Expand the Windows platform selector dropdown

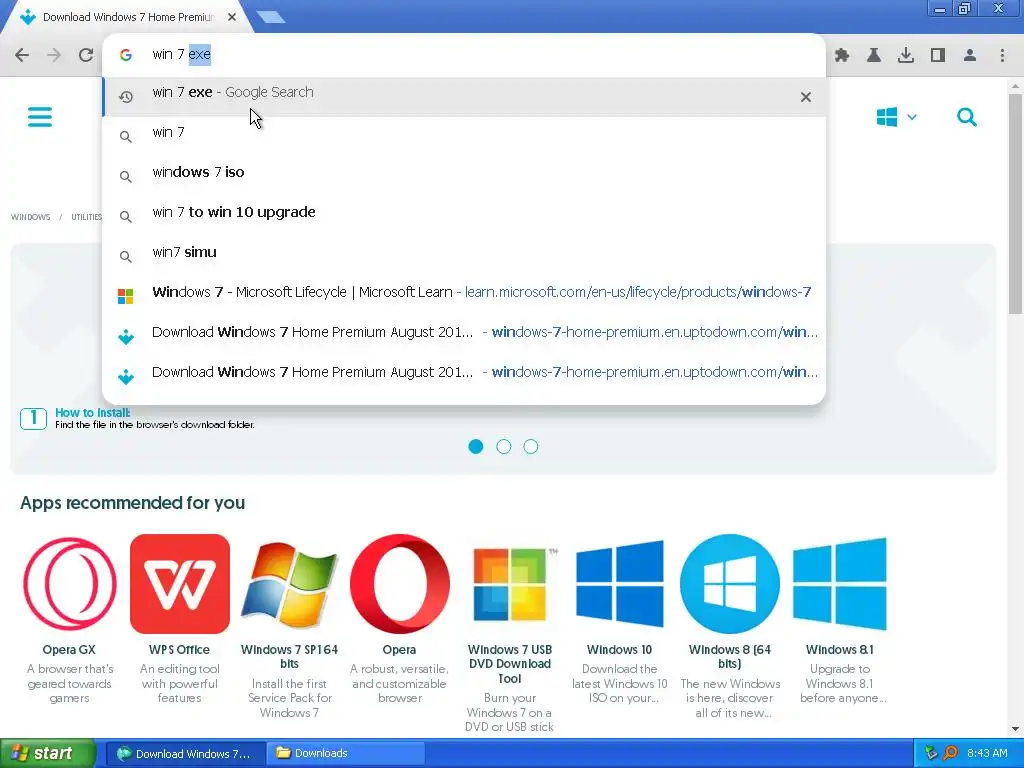[x=896, y=118]
